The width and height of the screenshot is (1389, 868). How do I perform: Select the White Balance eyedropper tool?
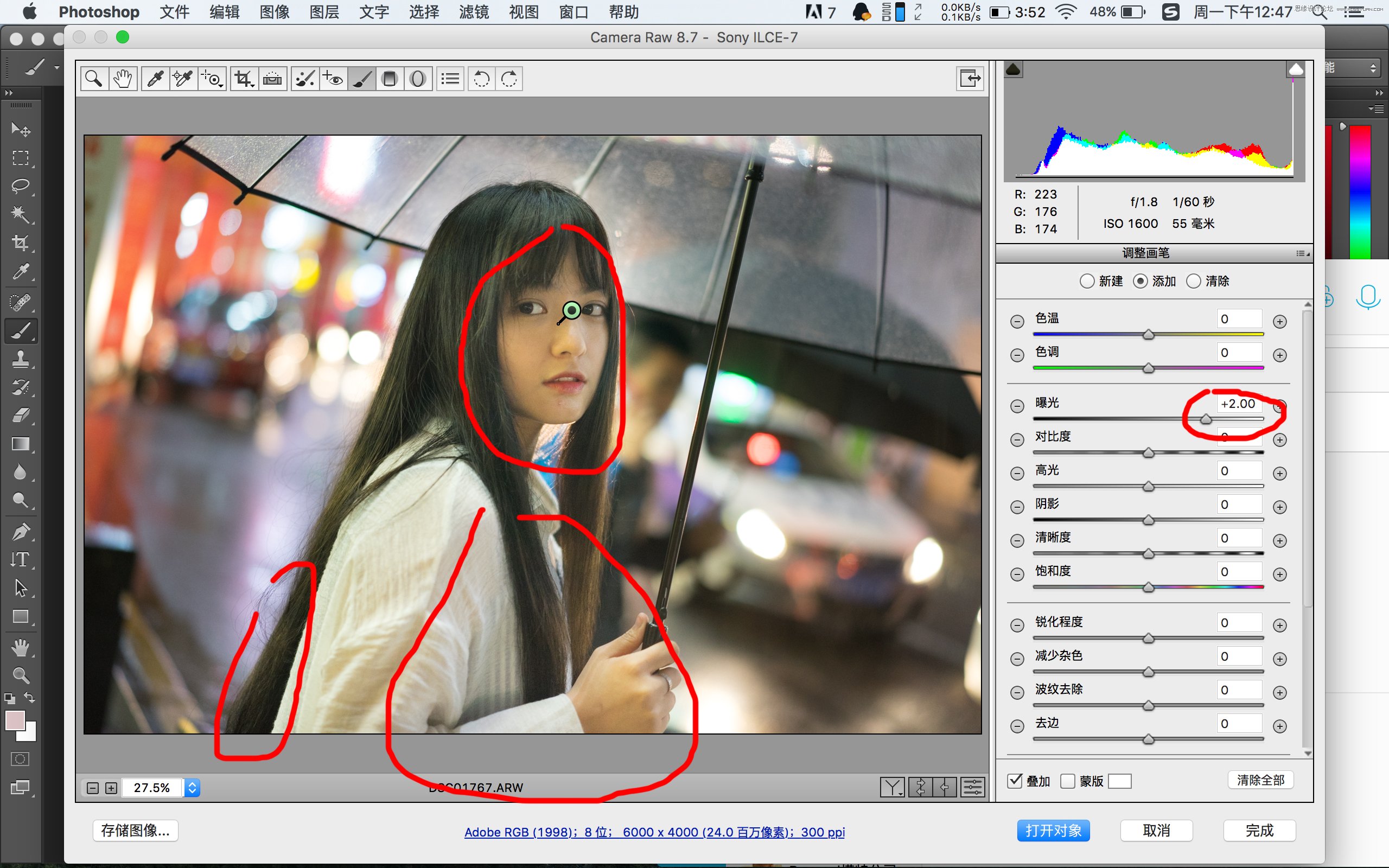(155, 79)
